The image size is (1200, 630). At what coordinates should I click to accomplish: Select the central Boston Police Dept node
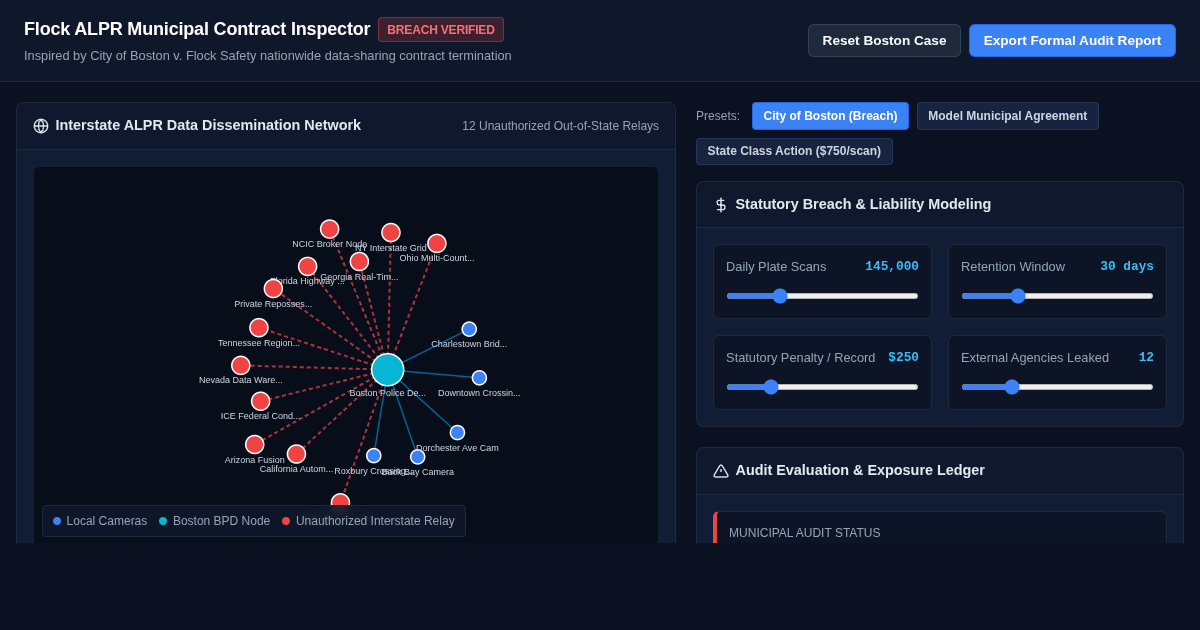(x=388, y=370)
